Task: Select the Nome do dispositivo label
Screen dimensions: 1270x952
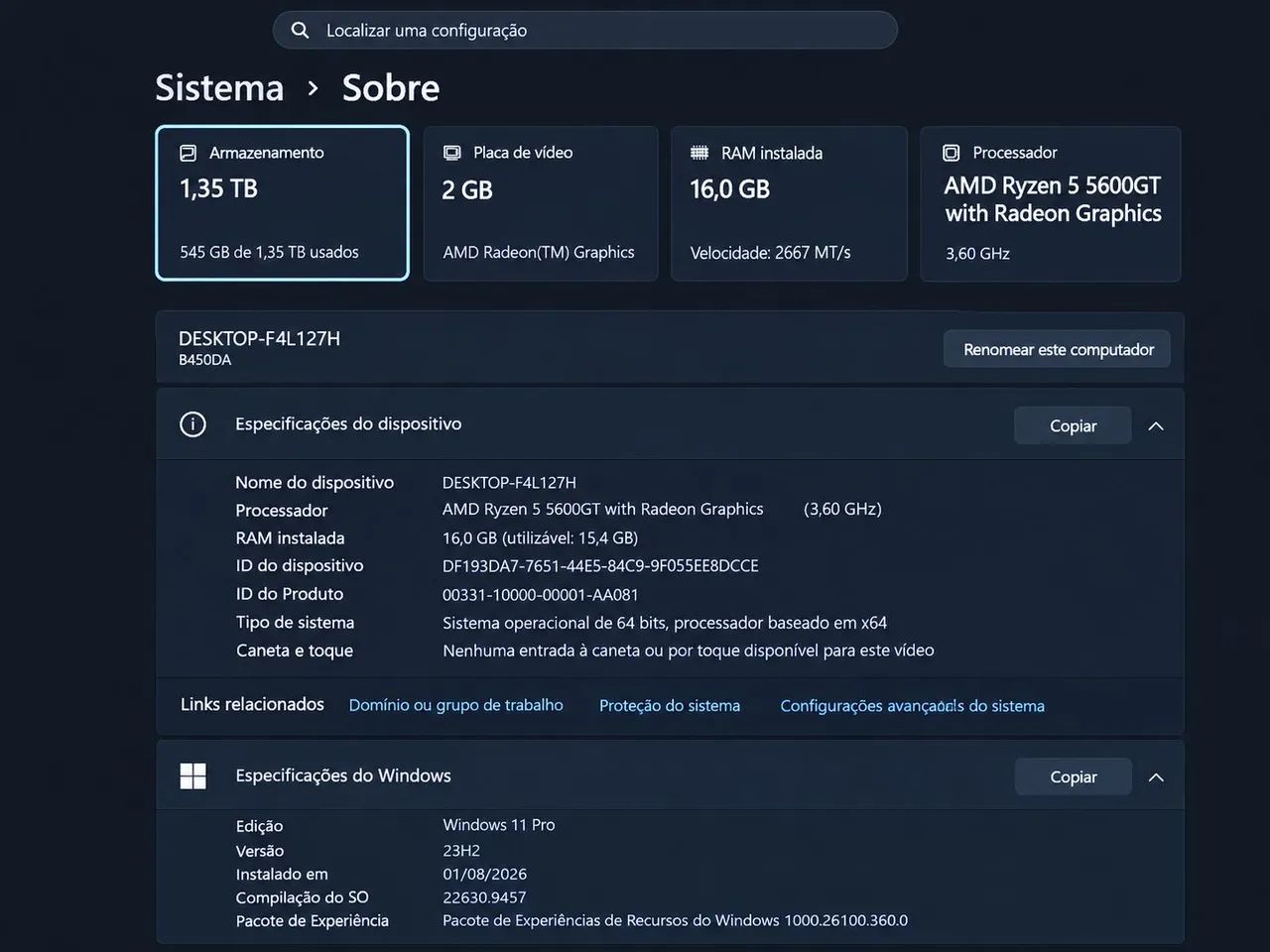Action: (315, 483)
